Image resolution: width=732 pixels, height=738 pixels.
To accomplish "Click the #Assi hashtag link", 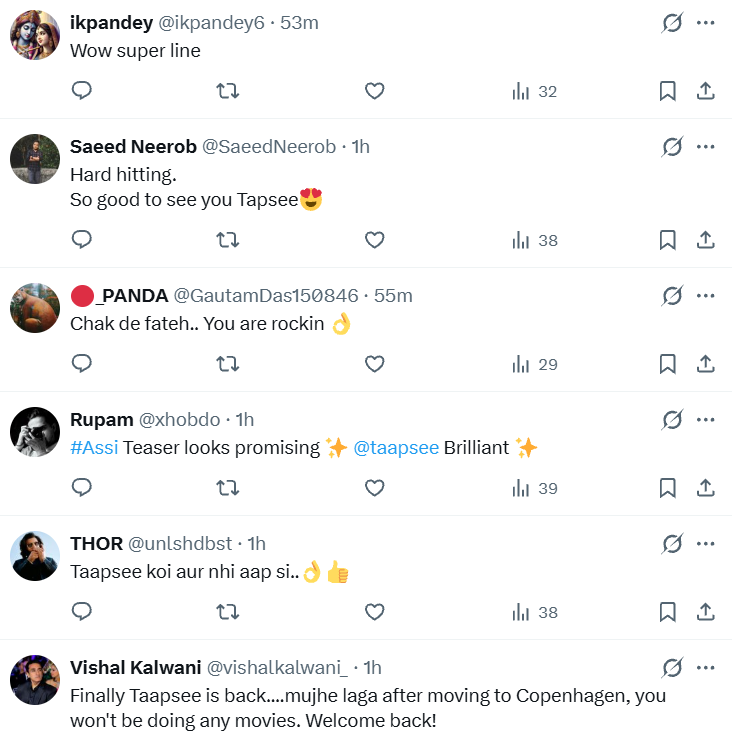I will coord(94,447).
